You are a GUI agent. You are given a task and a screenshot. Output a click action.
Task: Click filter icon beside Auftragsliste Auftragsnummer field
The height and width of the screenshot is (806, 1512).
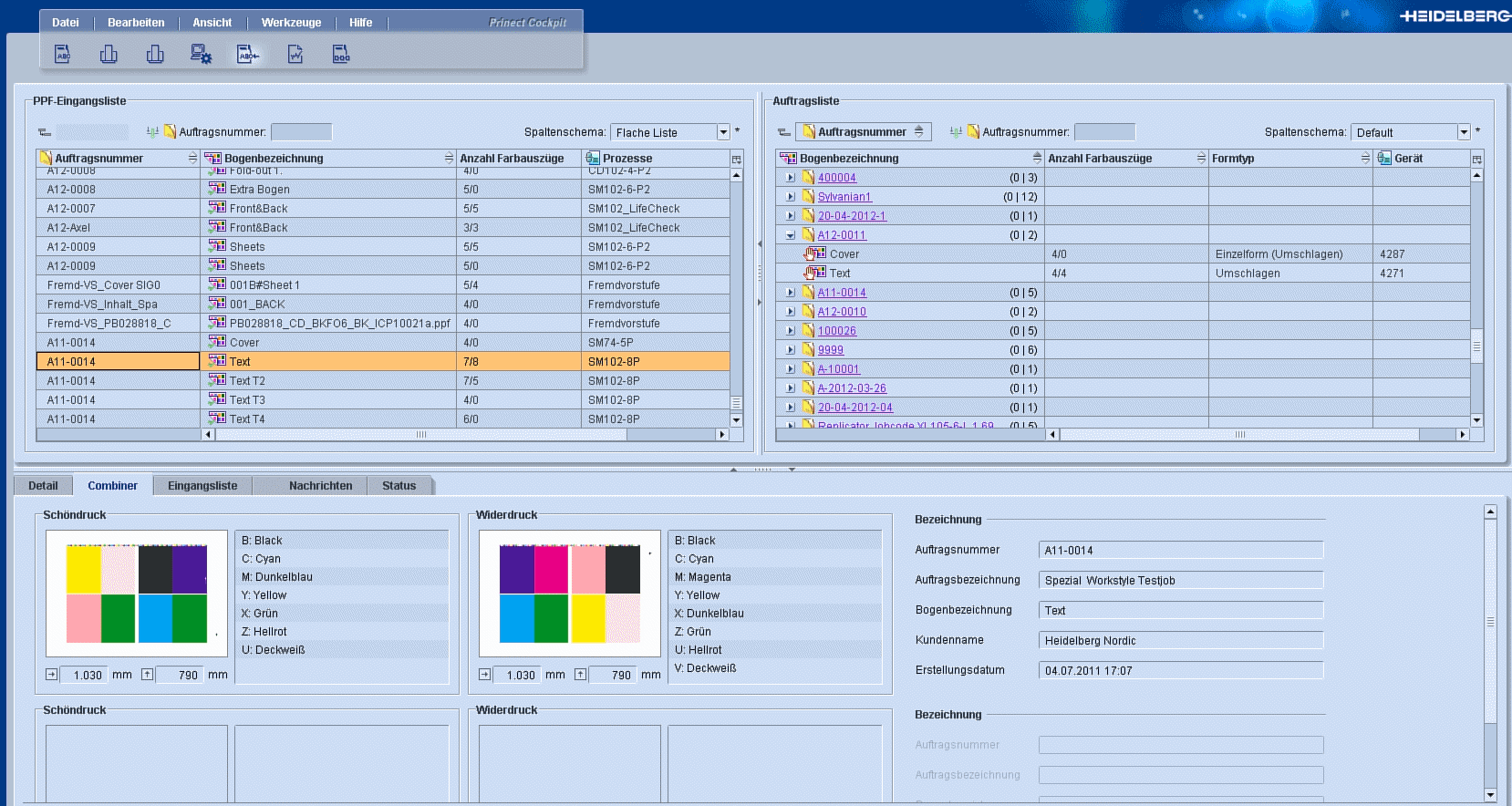point(956,132)
